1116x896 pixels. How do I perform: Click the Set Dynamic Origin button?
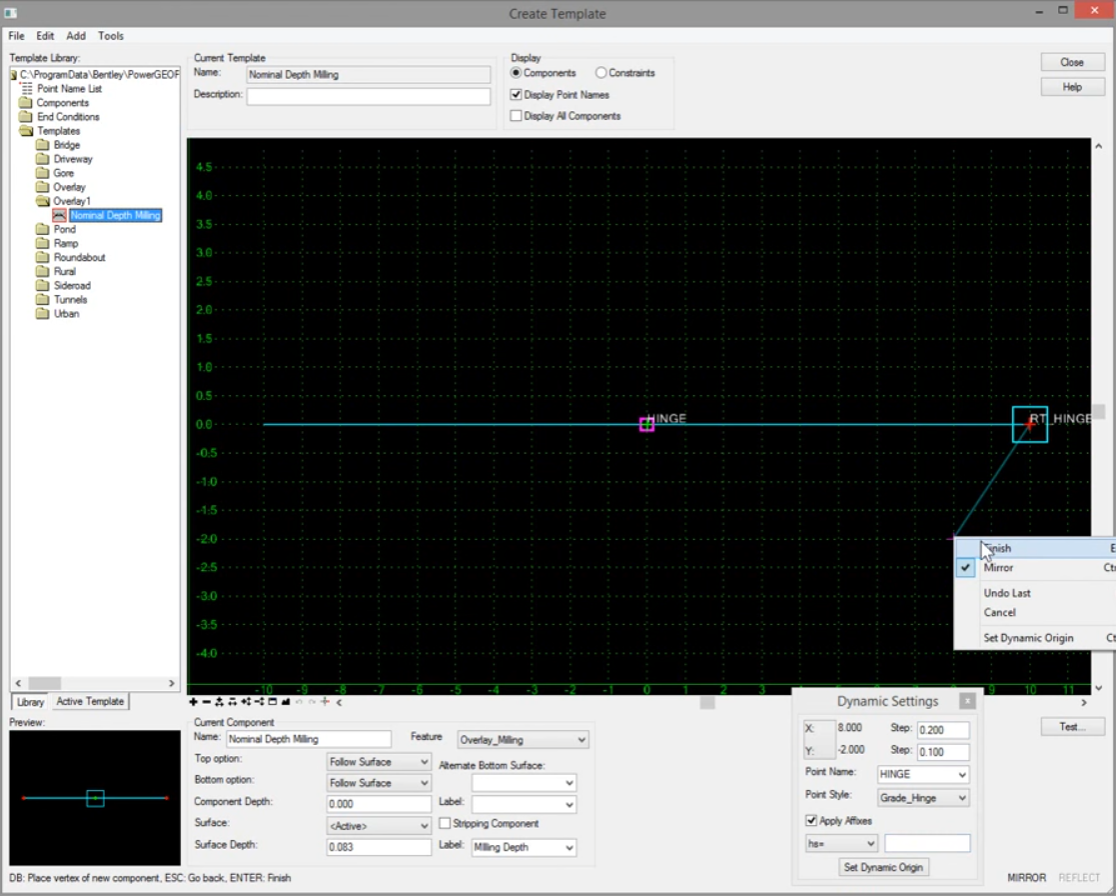click(x=884, y=867)
